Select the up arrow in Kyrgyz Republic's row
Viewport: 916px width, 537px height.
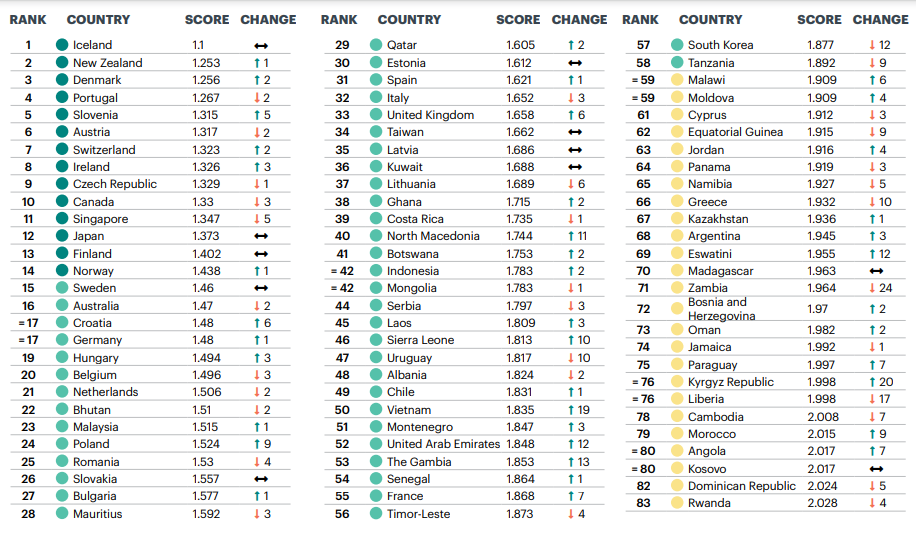(x=872, y=382)
